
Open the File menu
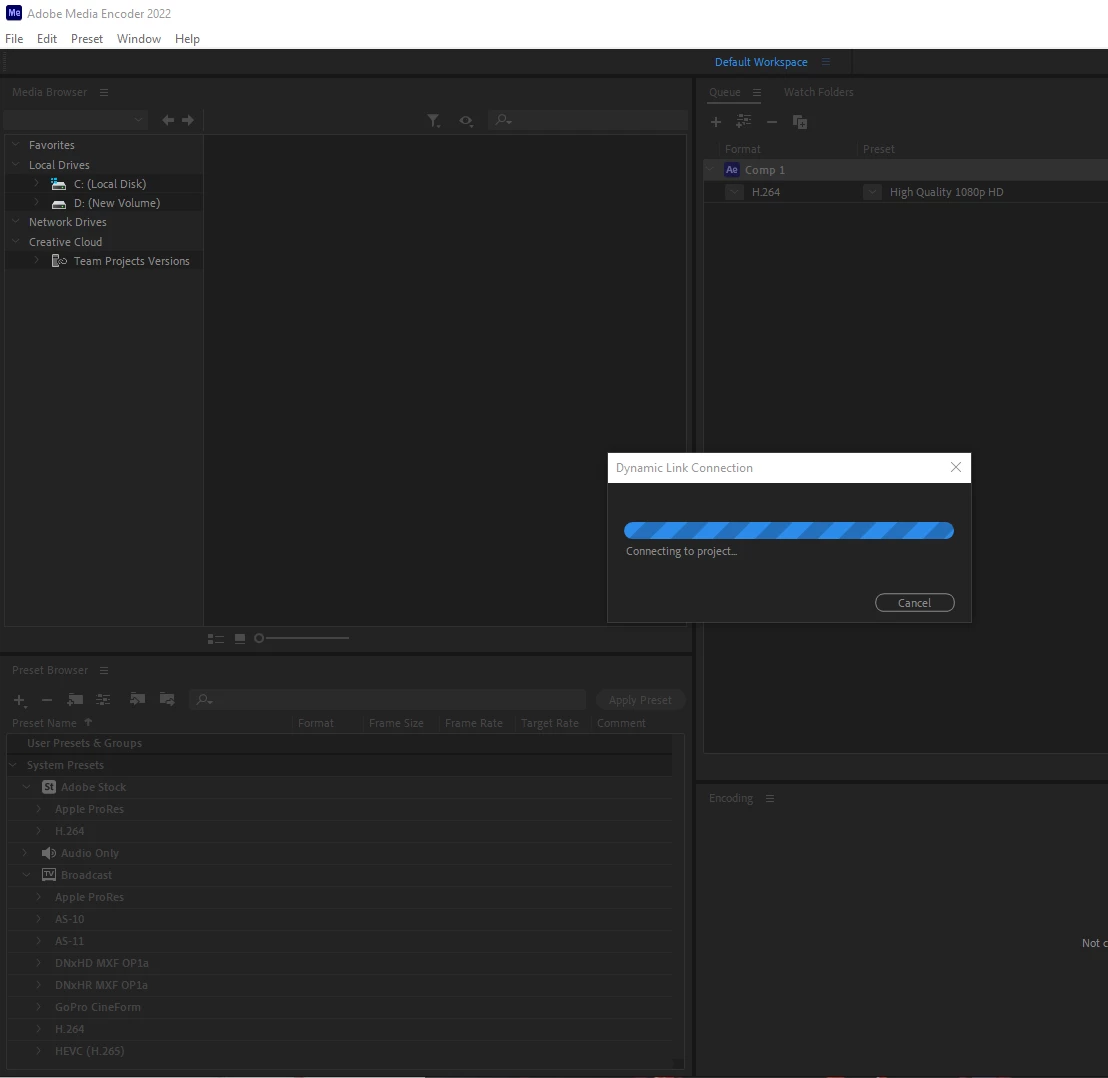pos(14,39)
